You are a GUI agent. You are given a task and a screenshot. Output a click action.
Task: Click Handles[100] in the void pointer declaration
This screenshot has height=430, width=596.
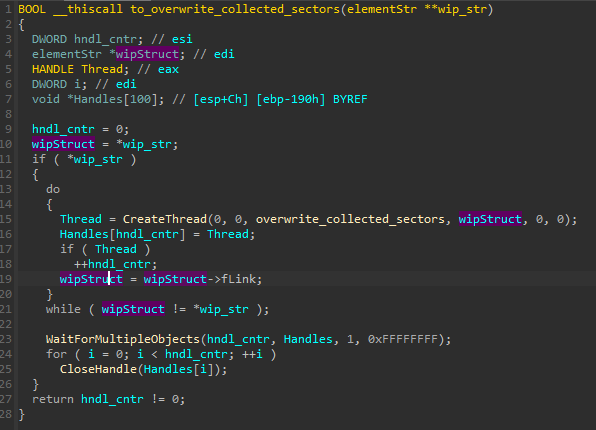[x=116, y=99]
